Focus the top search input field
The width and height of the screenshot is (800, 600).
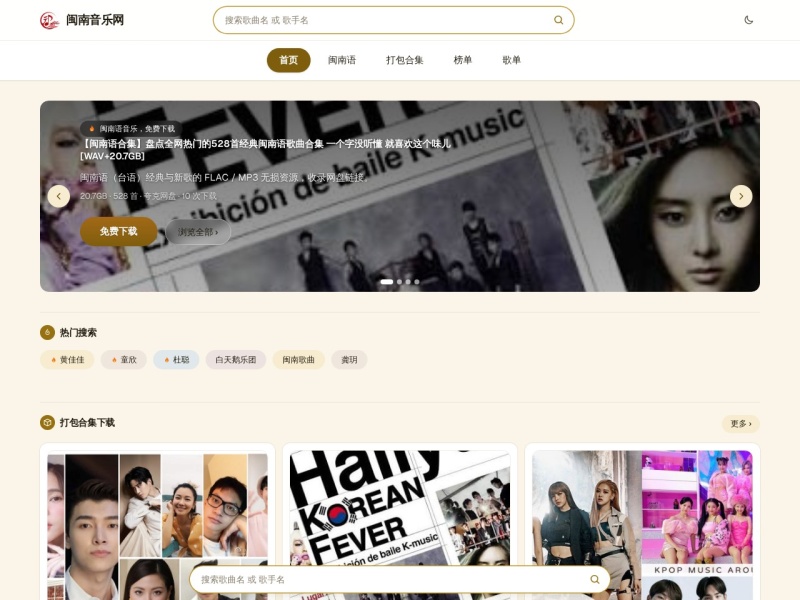[388, 20]
